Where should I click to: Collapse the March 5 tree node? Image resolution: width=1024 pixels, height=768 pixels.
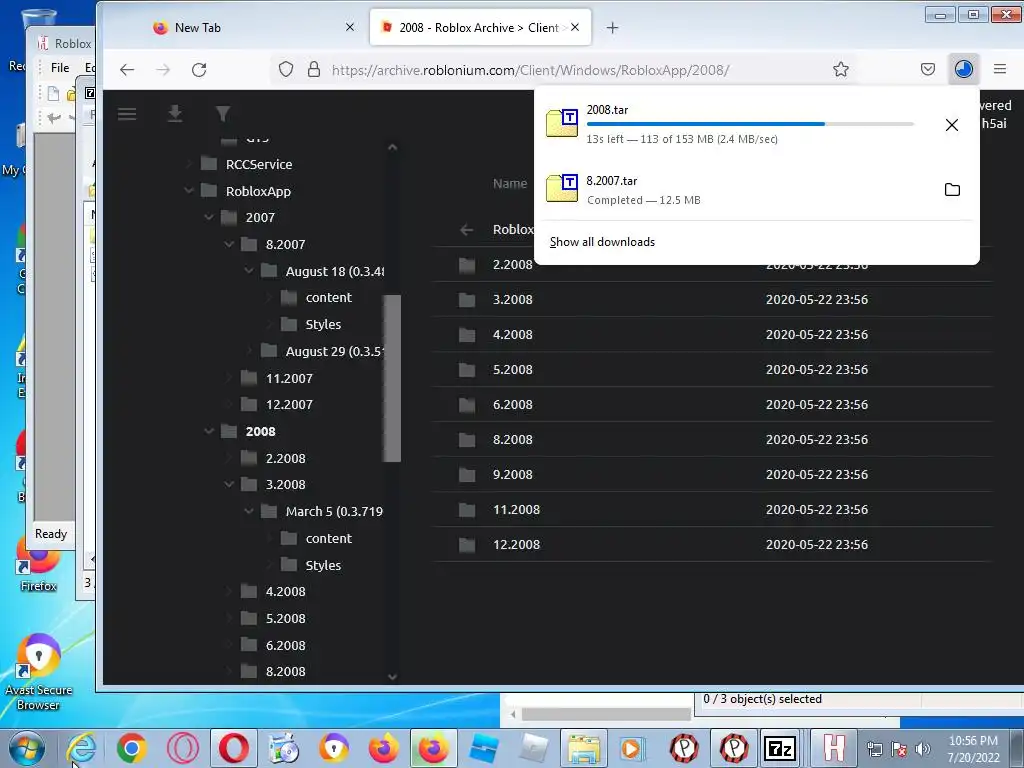click(x=249, y=511)
